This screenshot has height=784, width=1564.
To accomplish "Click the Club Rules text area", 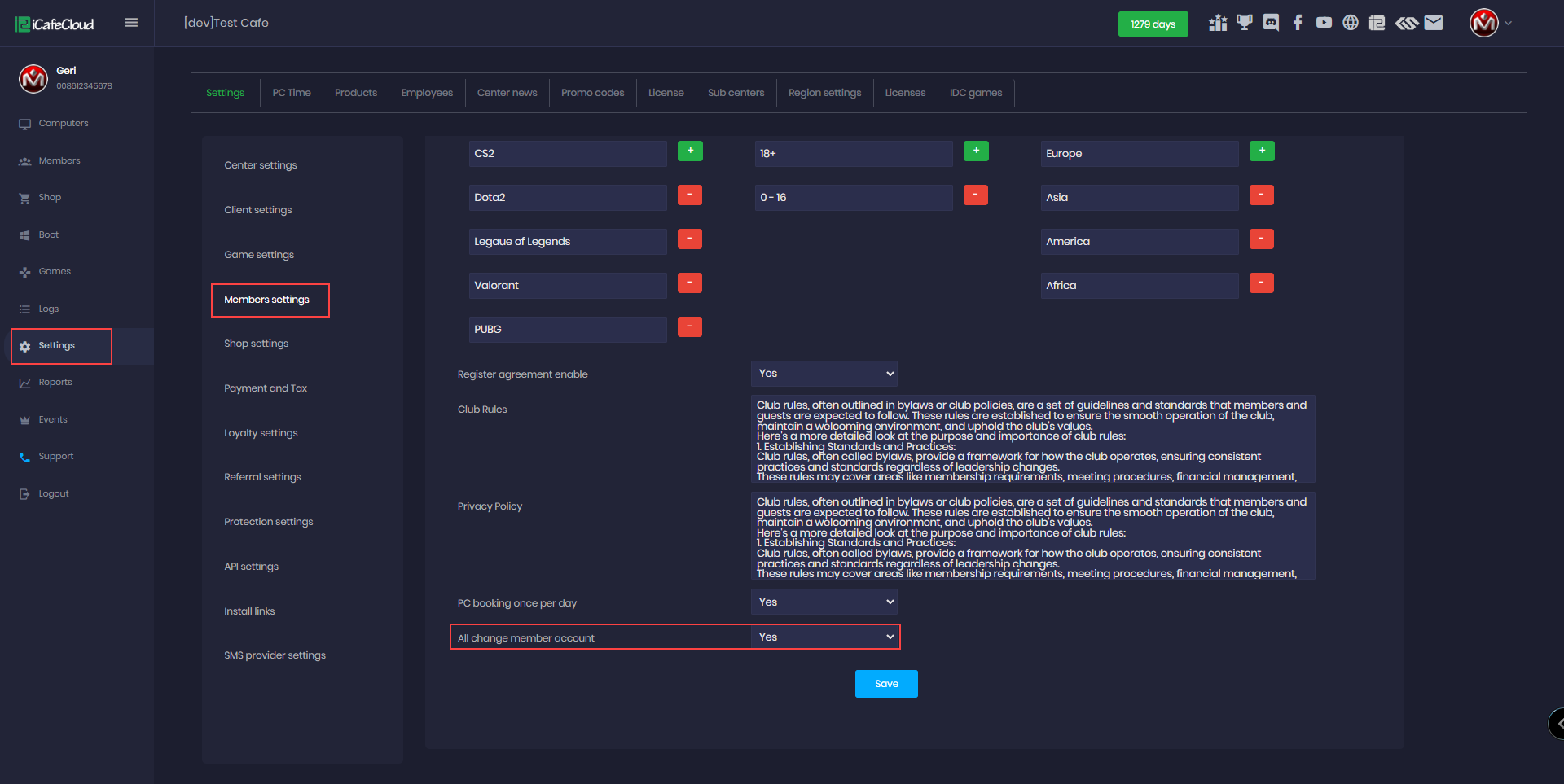I will point(1032,440).
